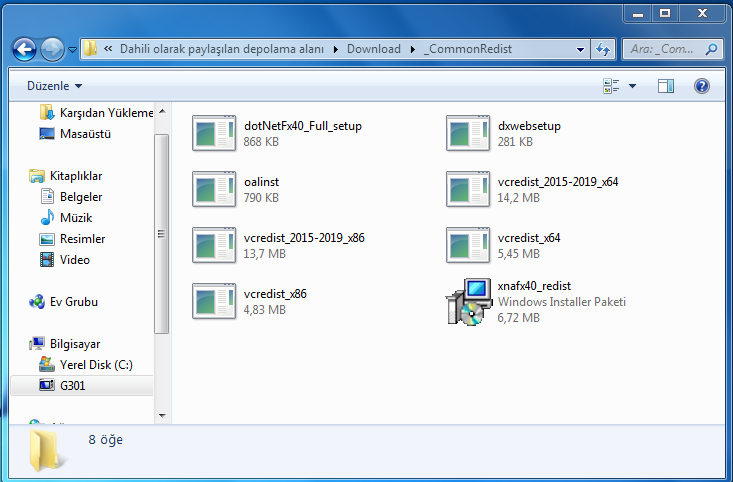This screenshot has width=733, height=482.
Task: Click navigation pane scroll down arrow
Action: coord(162,415)
